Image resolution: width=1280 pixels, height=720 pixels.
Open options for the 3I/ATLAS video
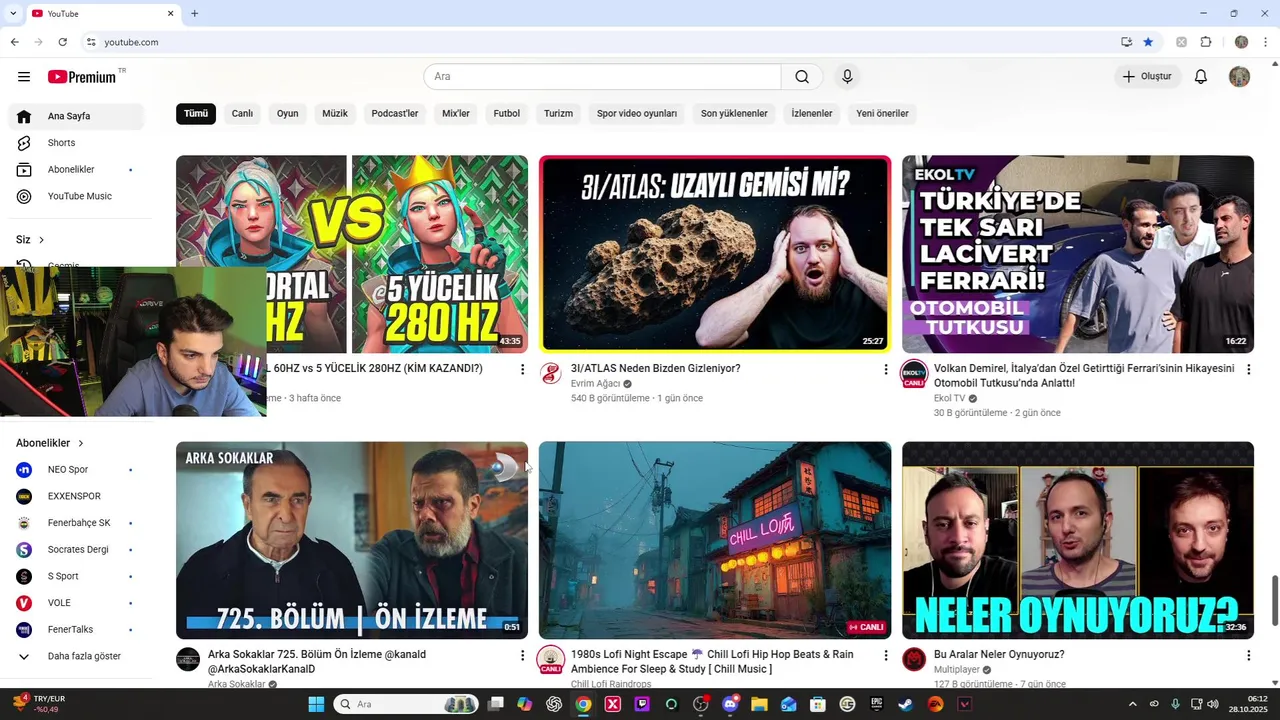pyautogui.click(x=885, y=370)
